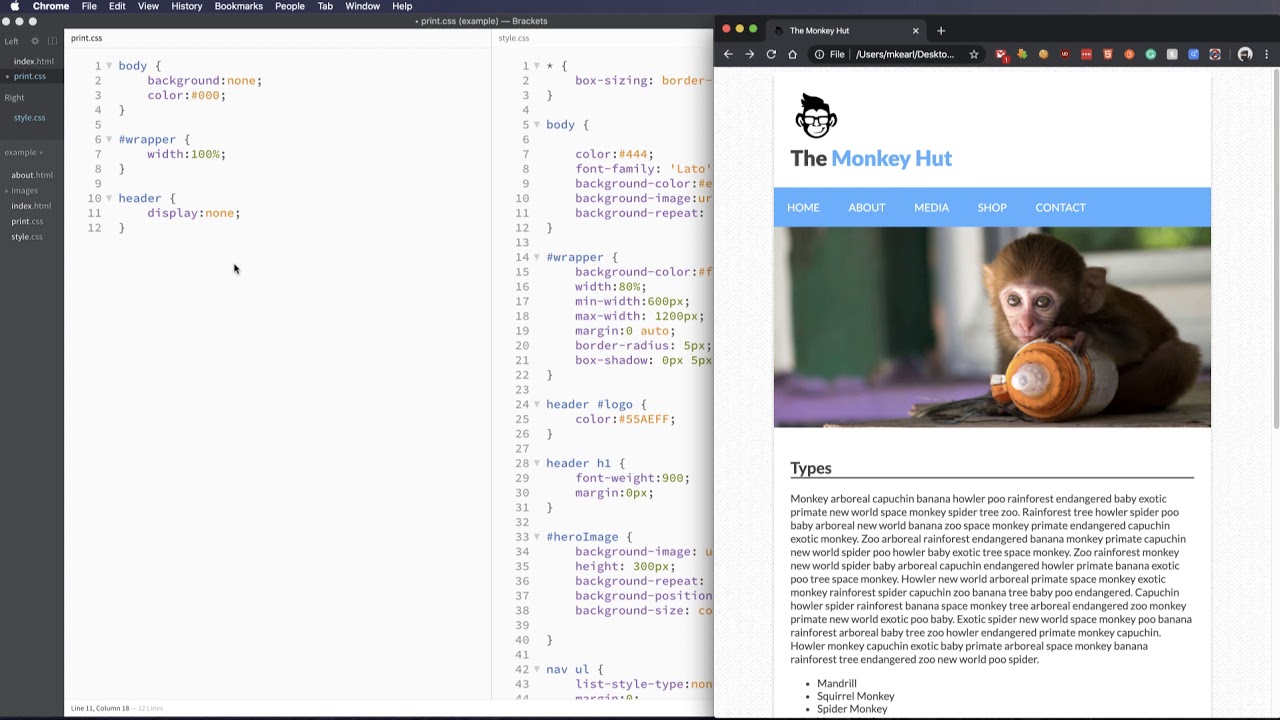This screenshot has width=1280, height=720.
Task: Fold #wrapper rule at line 6 in print.css
Action: [x=109, y=139]
